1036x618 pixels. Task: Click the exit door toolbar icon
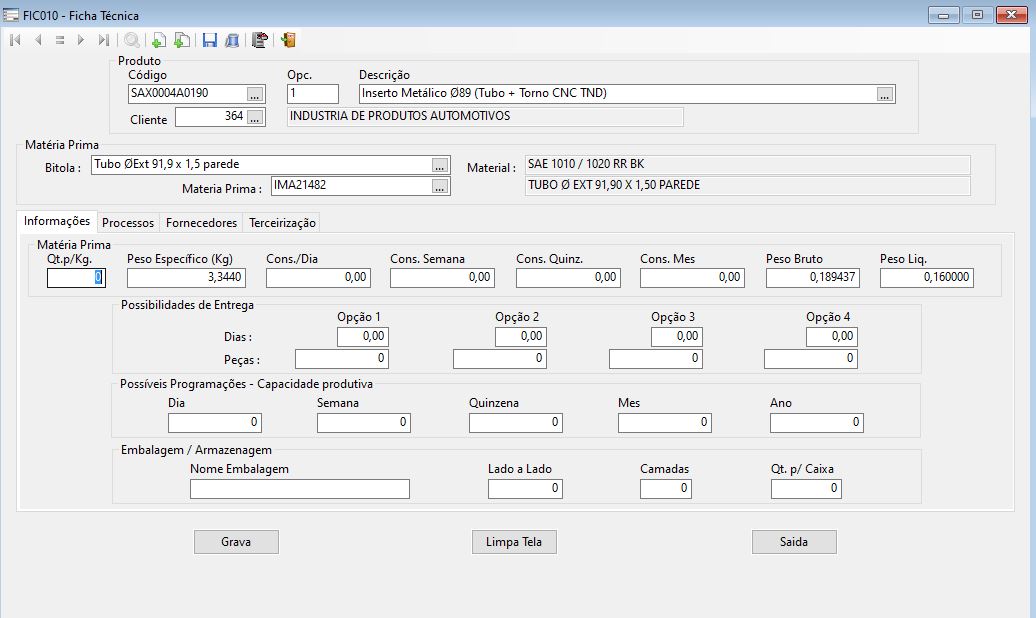click(x=288, y=40)
